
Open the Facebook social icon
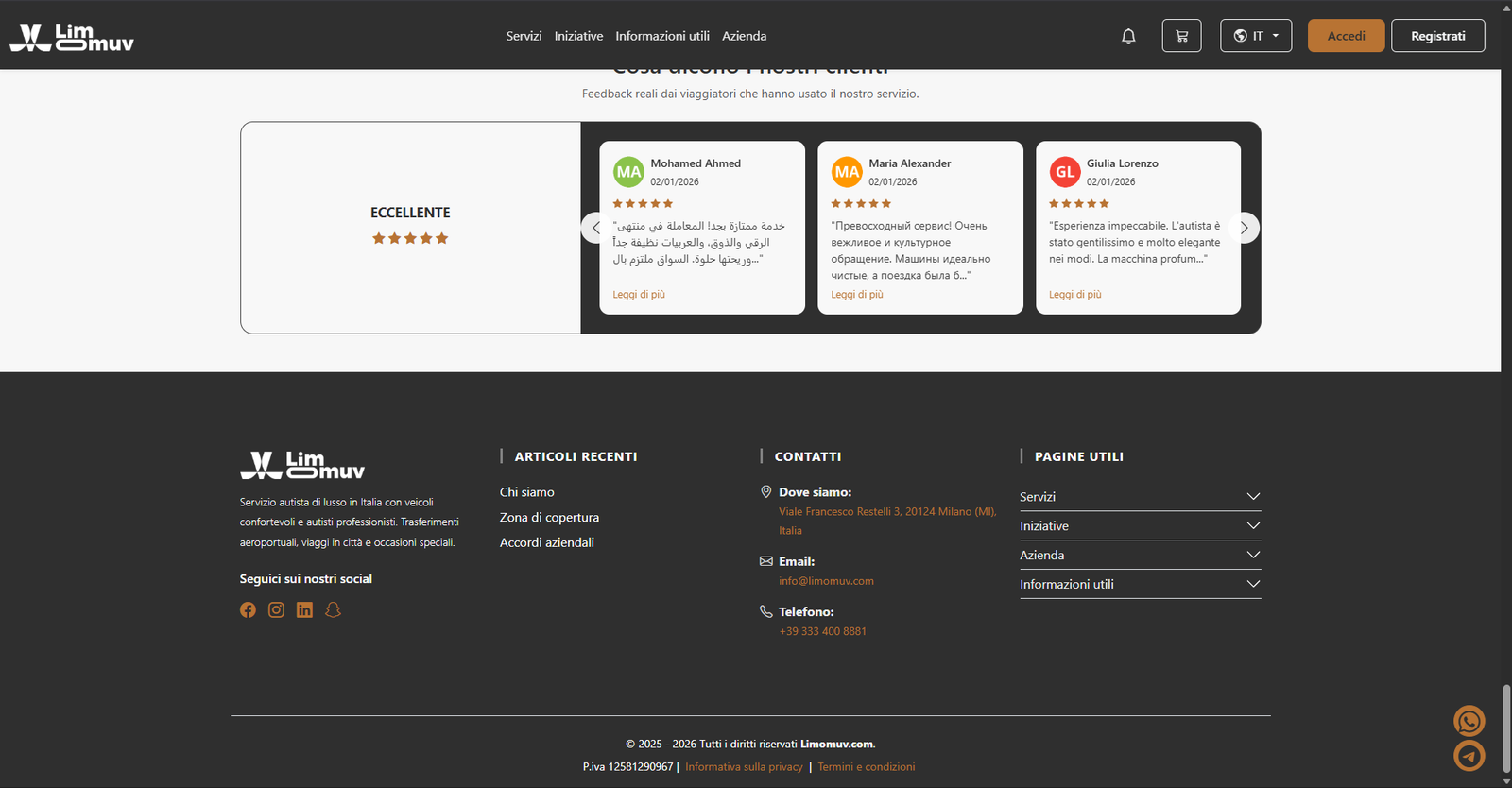[x=248, y=610]
